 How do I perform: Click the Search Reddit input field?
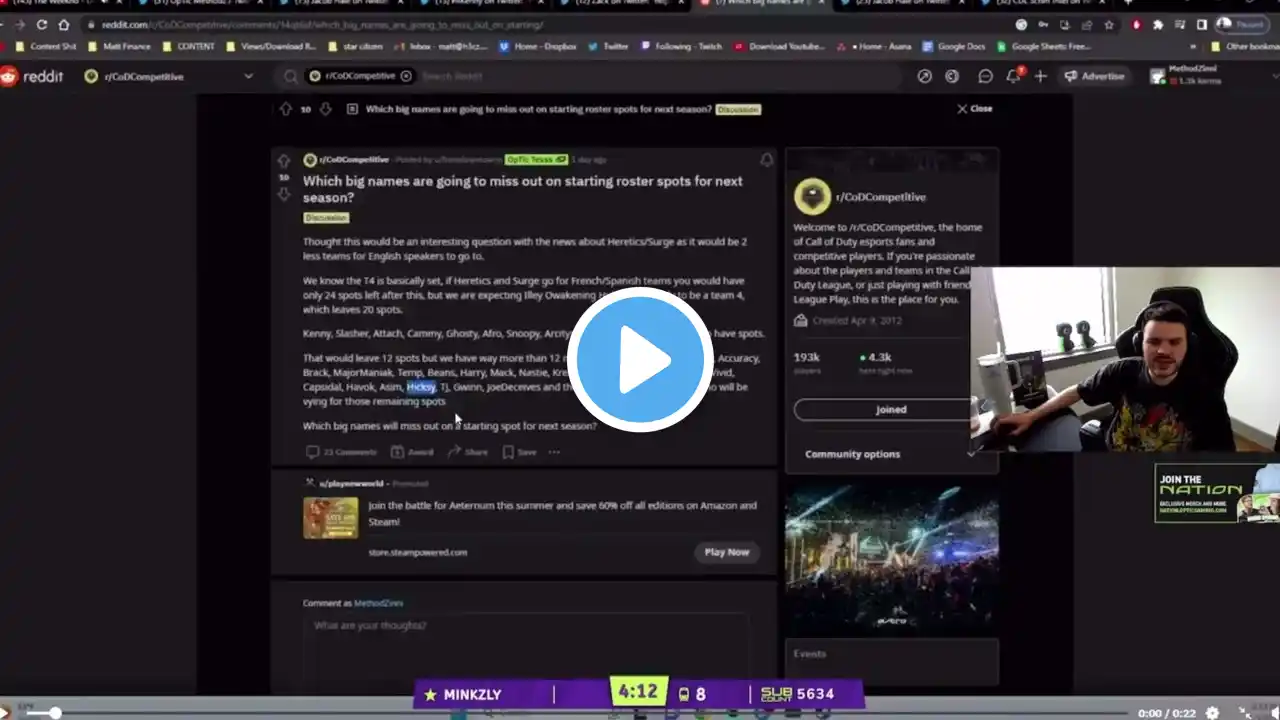(x=650, y=76)
